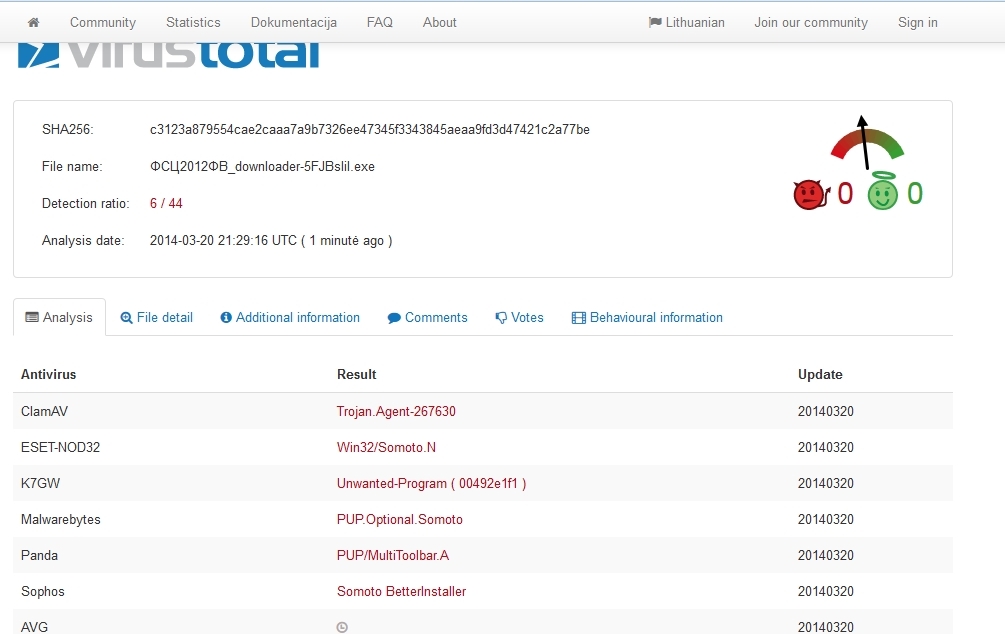
Task: Open the Dokumentacija menu item
Action: [293, 22]
